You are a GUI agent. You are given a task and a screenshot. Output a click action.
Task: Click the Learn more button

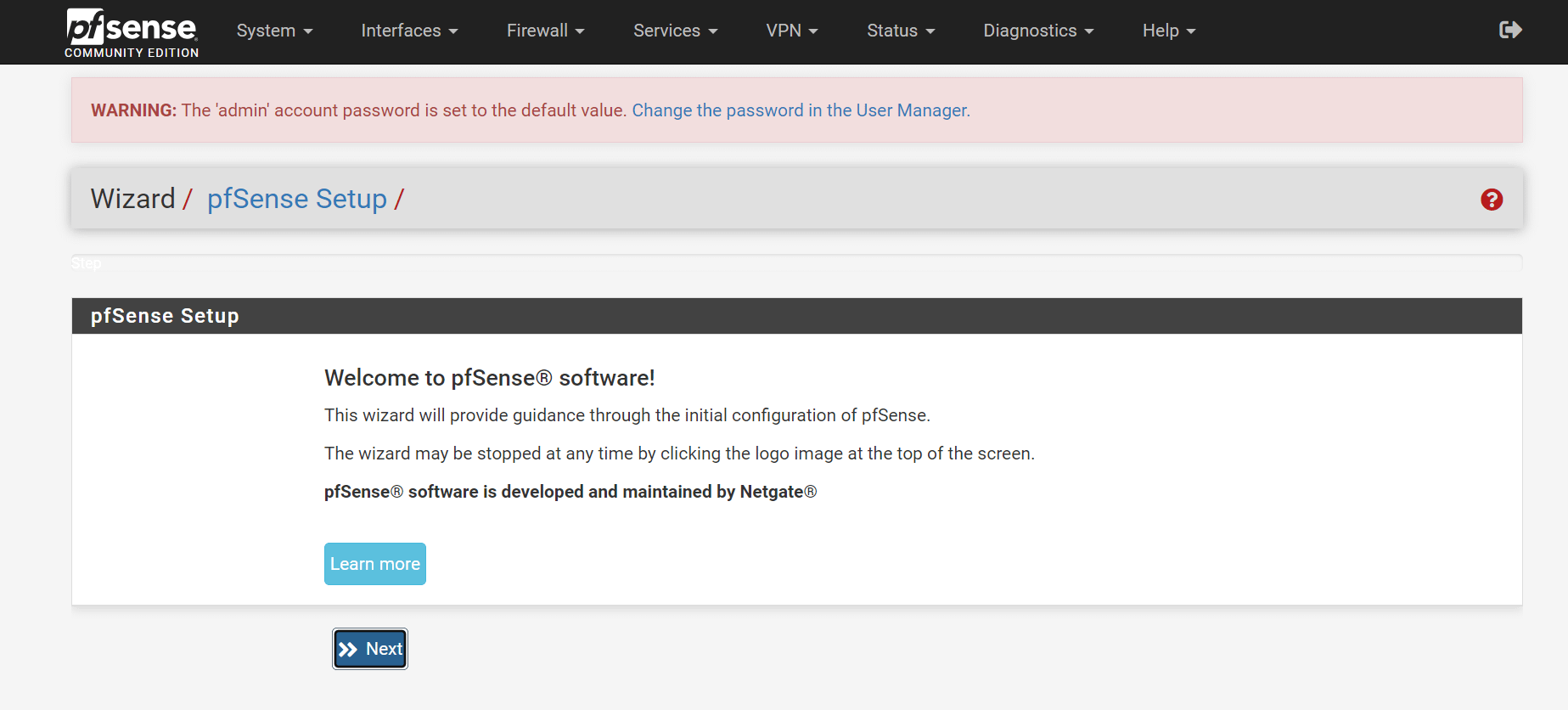pyautogui.click(x=375, y=564)
